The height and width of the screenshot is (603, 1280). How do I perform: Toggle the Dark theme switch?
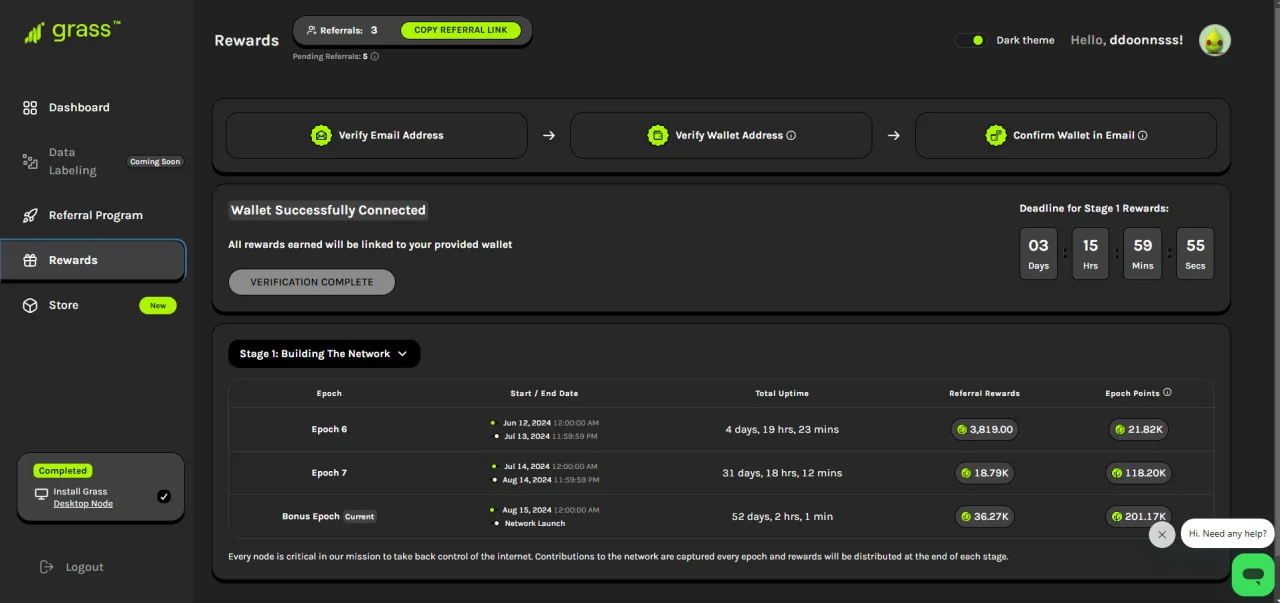point(970,40)
